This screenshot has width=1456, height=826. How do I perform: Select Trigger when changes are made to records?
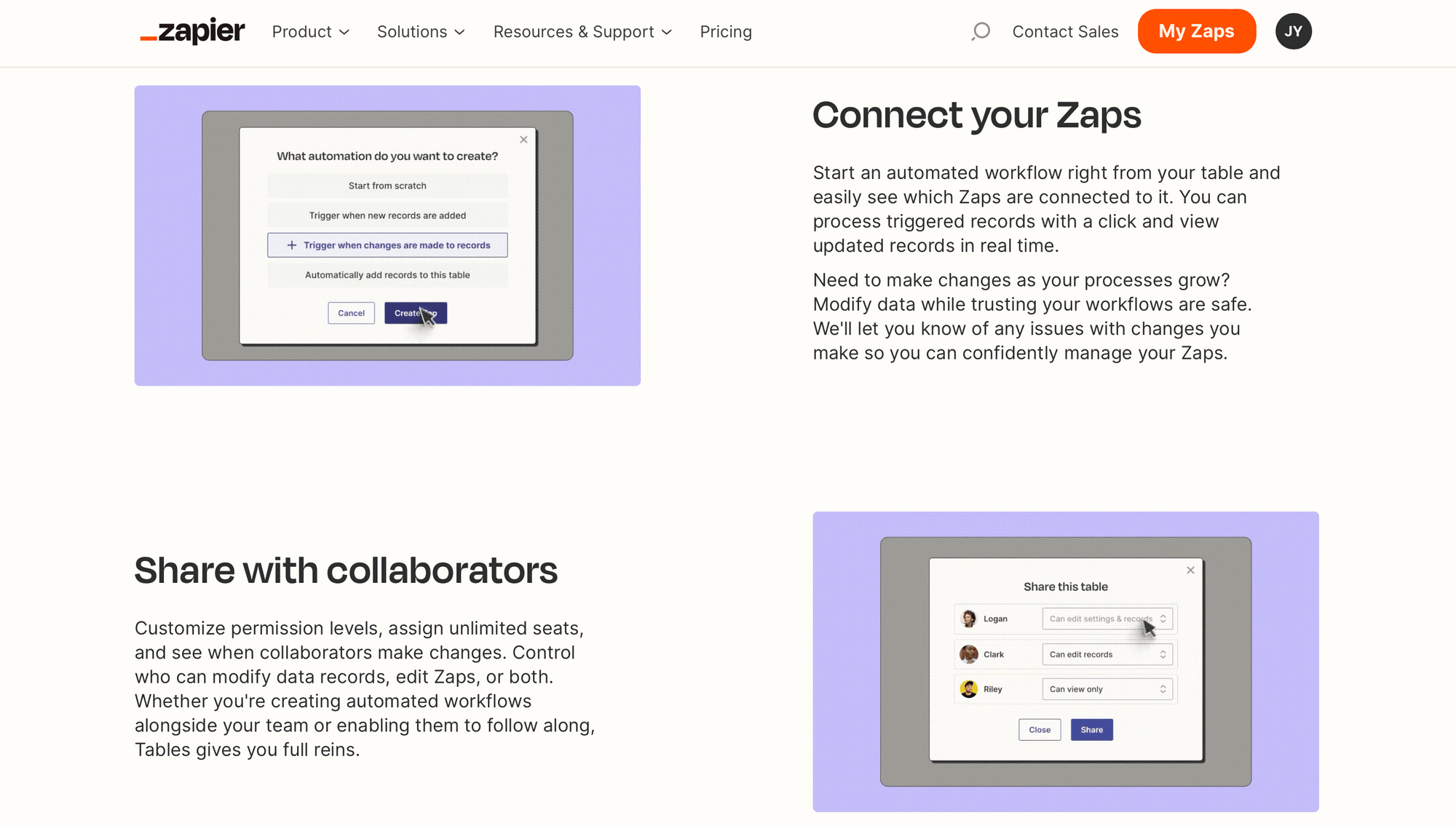(388, 245)
